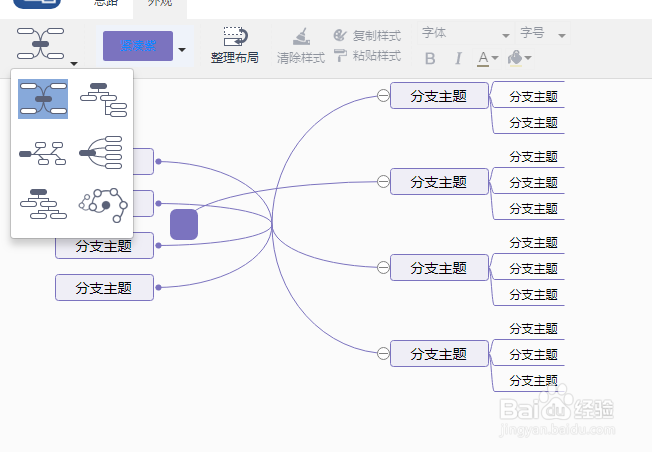Open the 字号 font size dropdown
This screenshot has width=652, height=452.
click(543, 34)
